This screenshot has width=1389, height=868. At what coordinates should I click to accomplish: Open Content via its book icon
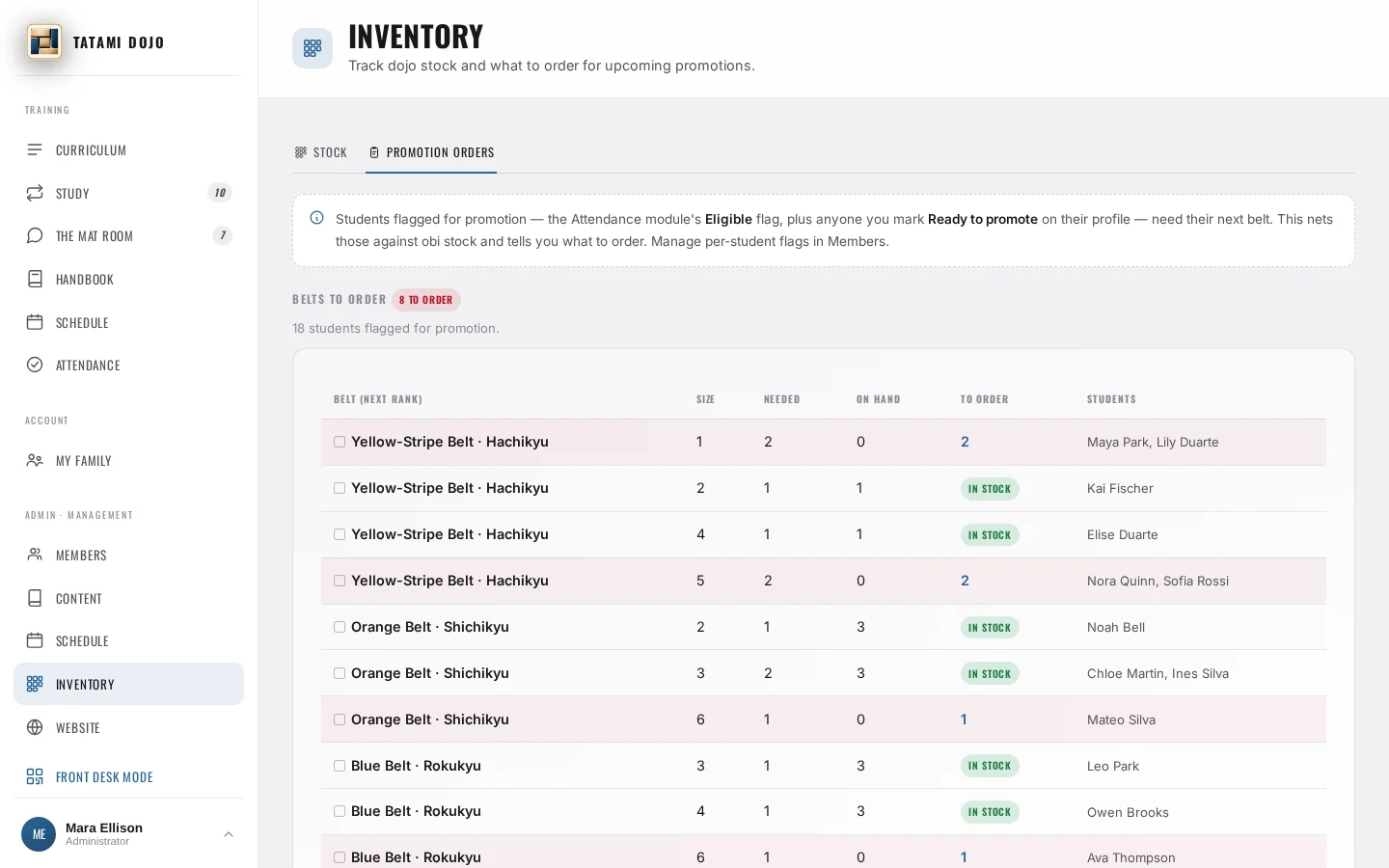pyautogui.click(x=35, y=598)
